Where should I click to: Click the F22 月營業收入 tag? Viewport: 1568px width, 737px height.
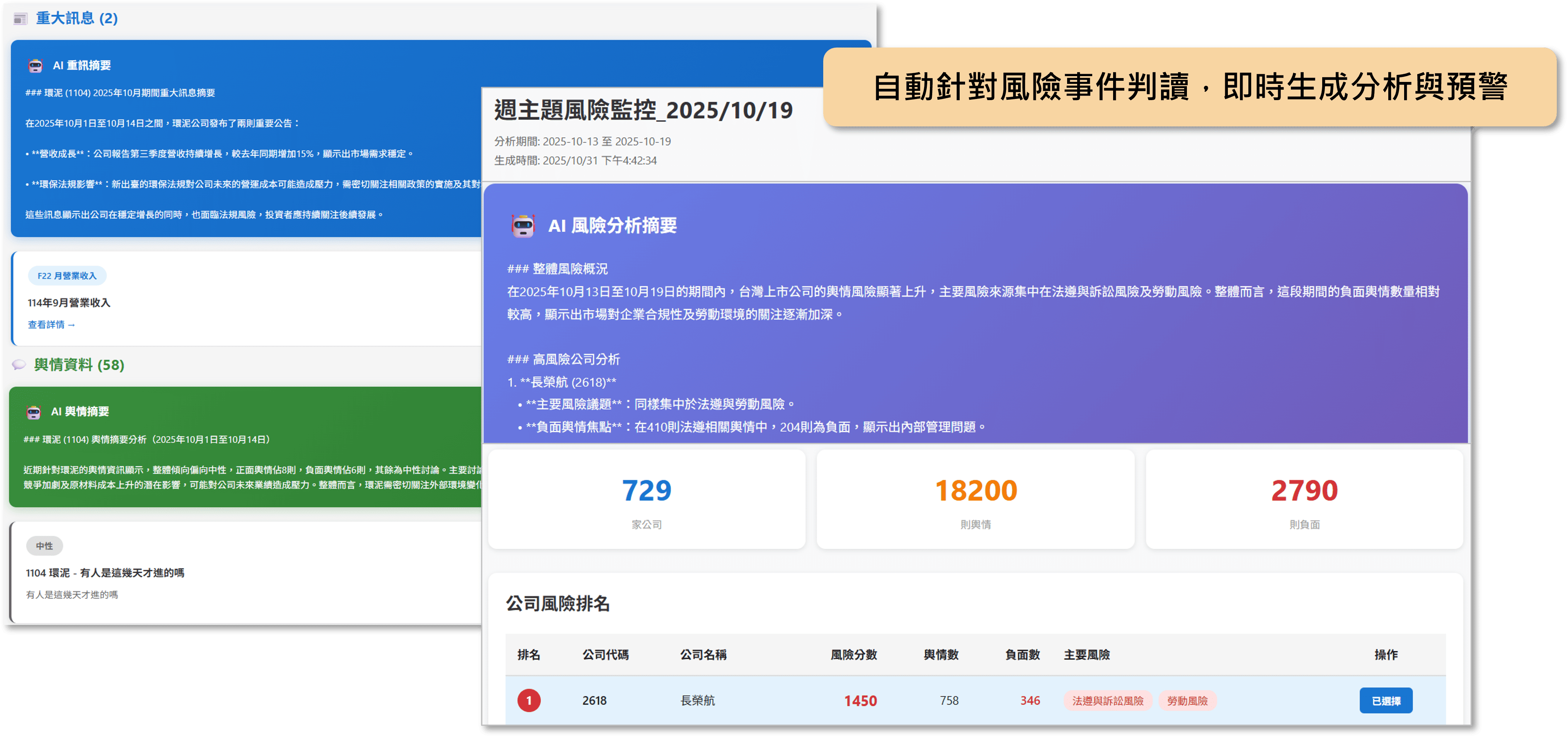click(x=67, y=276)
